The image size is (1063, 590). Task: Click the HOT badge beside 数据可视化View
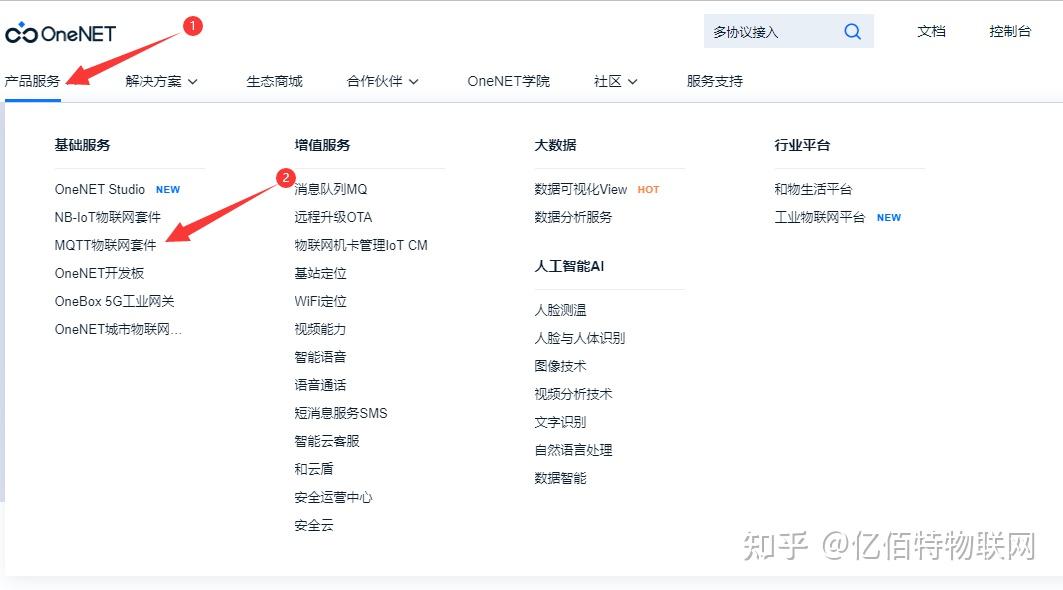tap(648, 188)
